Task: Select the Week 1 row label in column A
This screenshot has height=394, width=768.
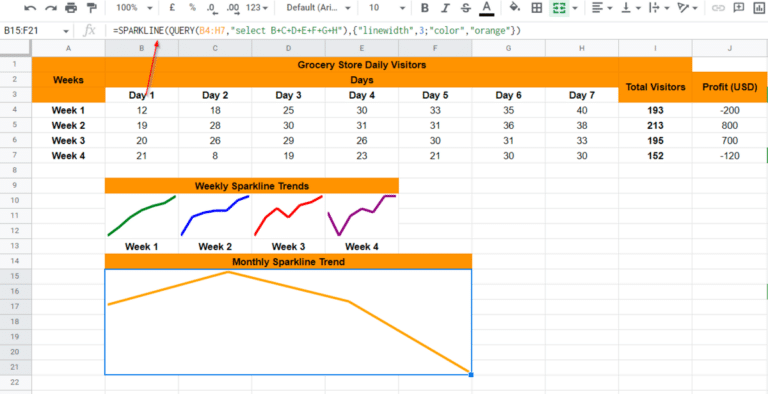Action: pyautogui.click(x=68, y=110)
